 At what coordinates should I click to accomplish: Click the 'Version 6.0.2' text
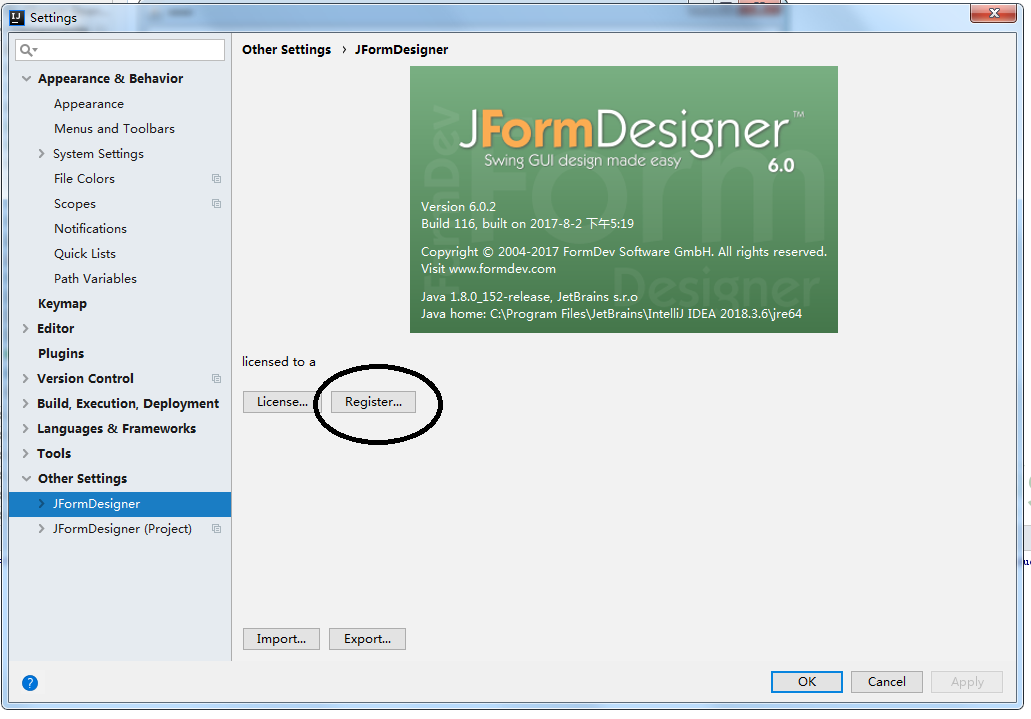tap(458, 207)
